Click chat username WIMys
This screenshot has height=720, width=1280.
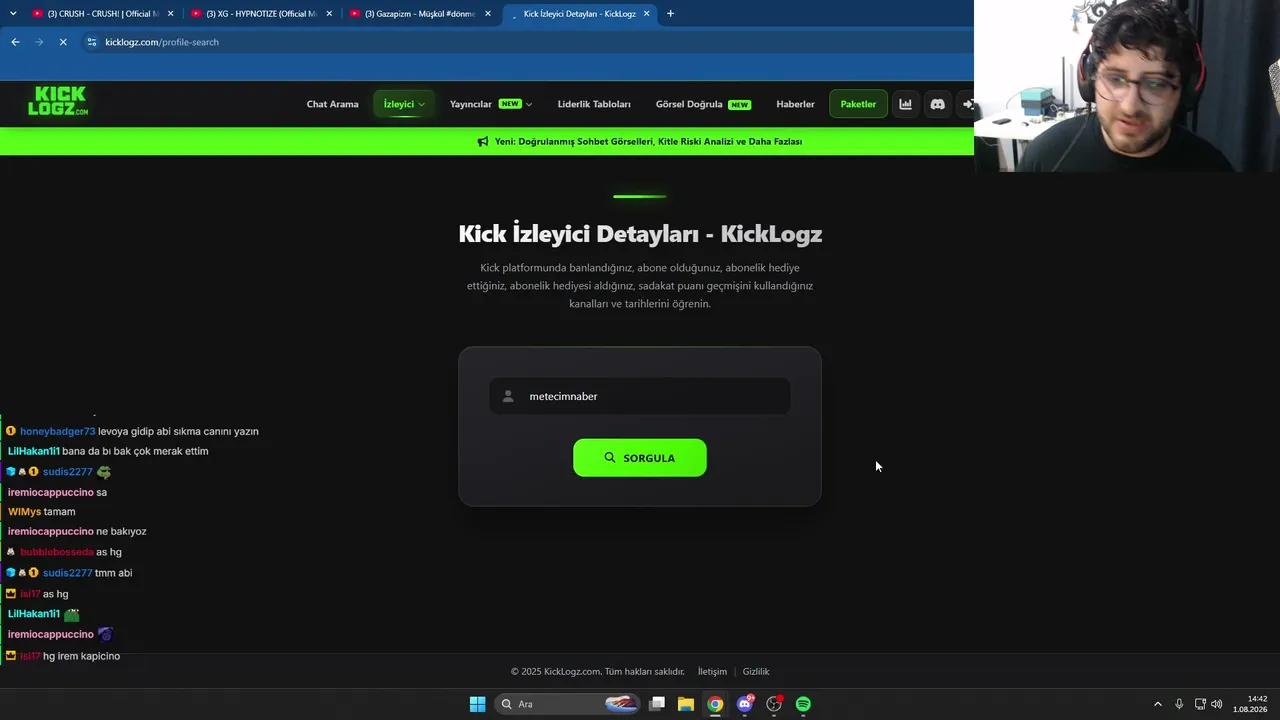tap(24, 512)
